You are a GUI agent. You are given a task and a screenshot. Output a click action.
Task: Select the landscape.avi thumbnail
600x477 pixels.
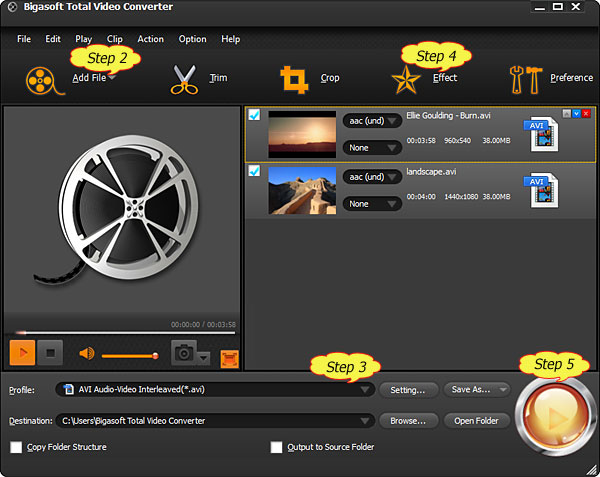[x=302, y=190]
